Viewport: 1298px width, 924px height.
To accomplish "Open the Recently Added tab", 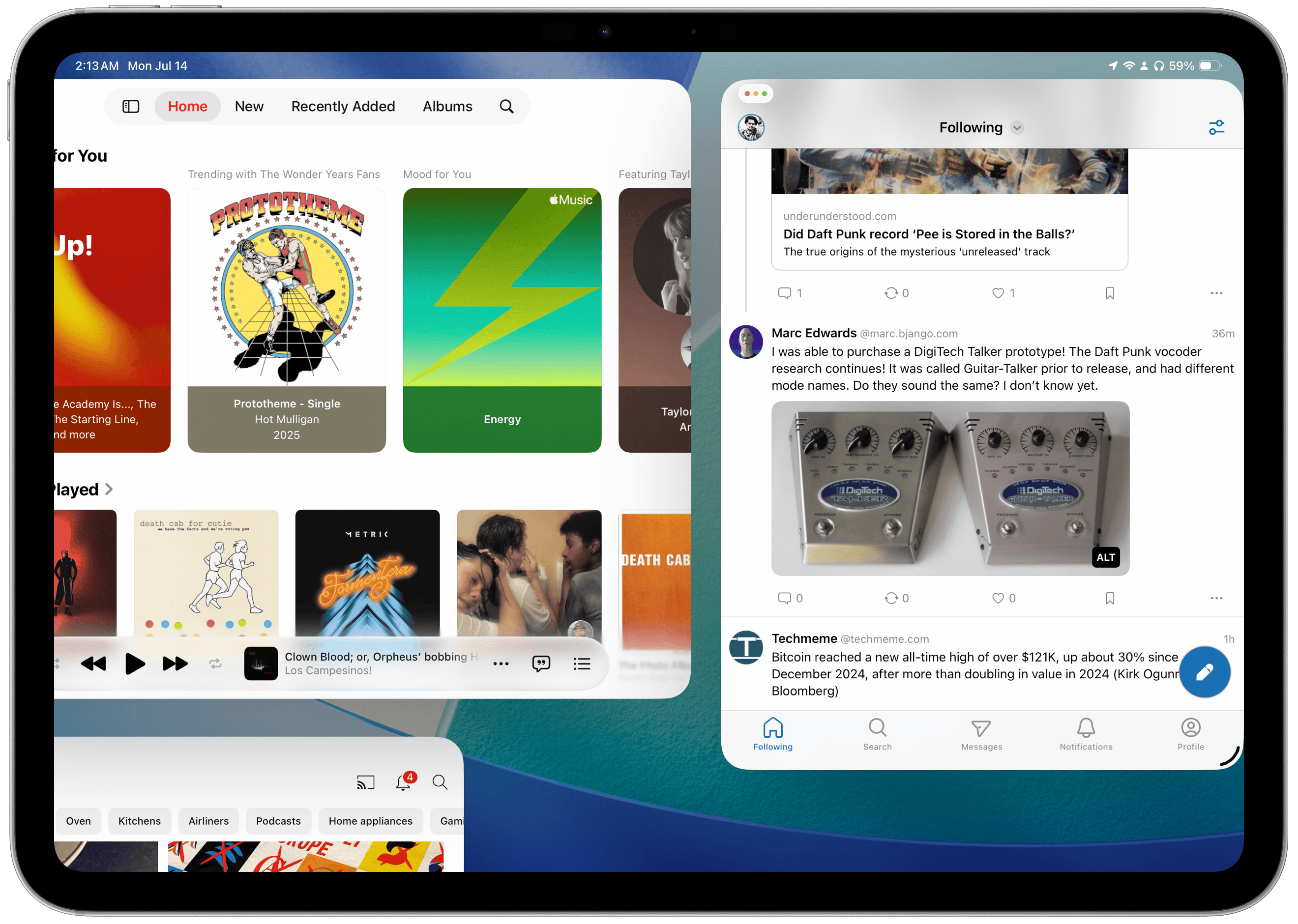I will [343, 106].
